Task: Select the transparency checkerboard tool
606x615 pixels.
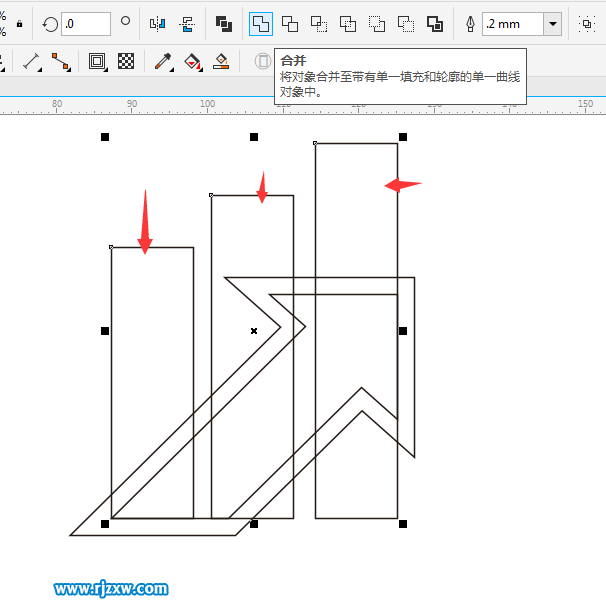Action: [x=127, y=62]
